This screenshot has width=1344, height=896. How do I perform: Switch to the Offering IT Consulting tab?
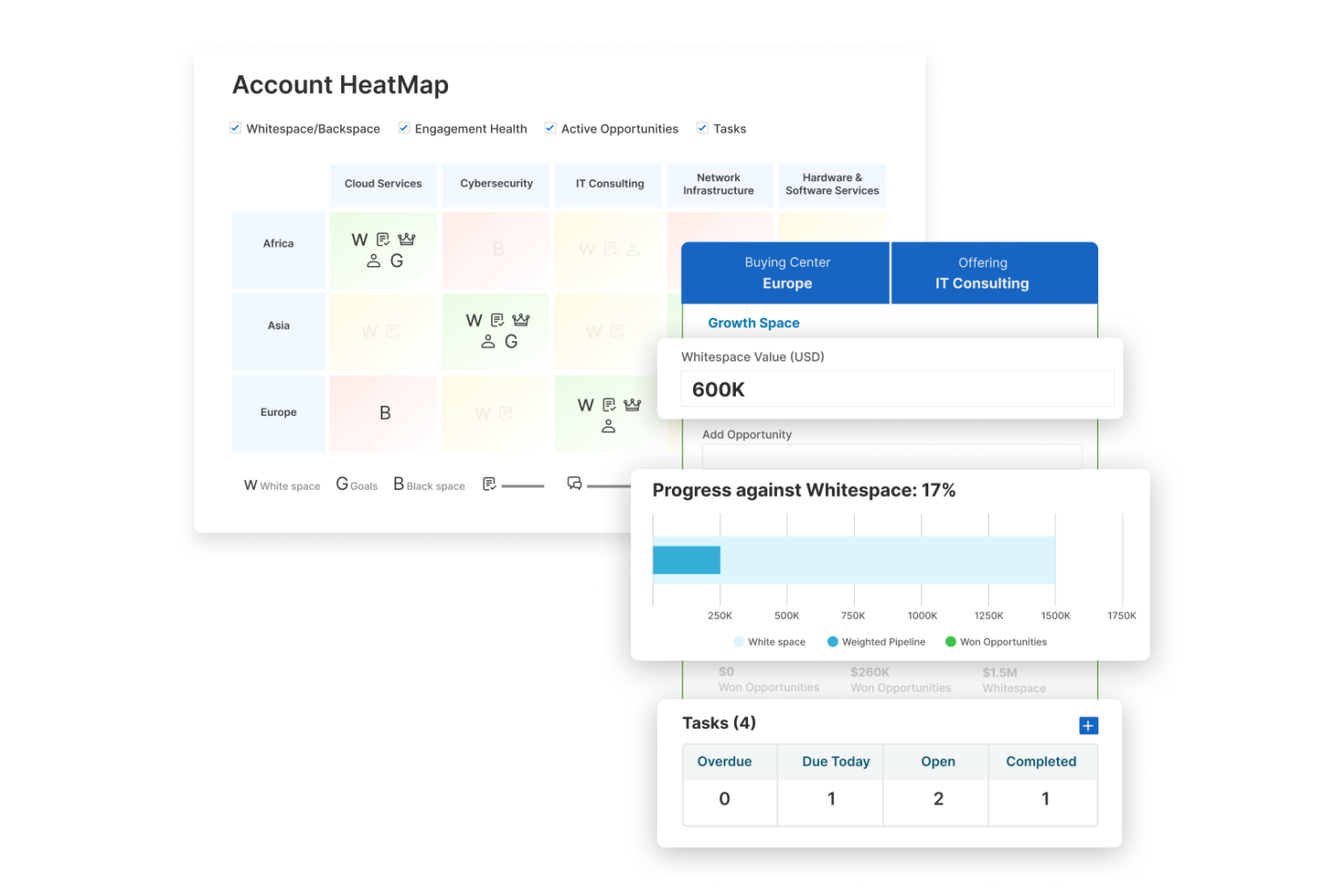point(983,272)
